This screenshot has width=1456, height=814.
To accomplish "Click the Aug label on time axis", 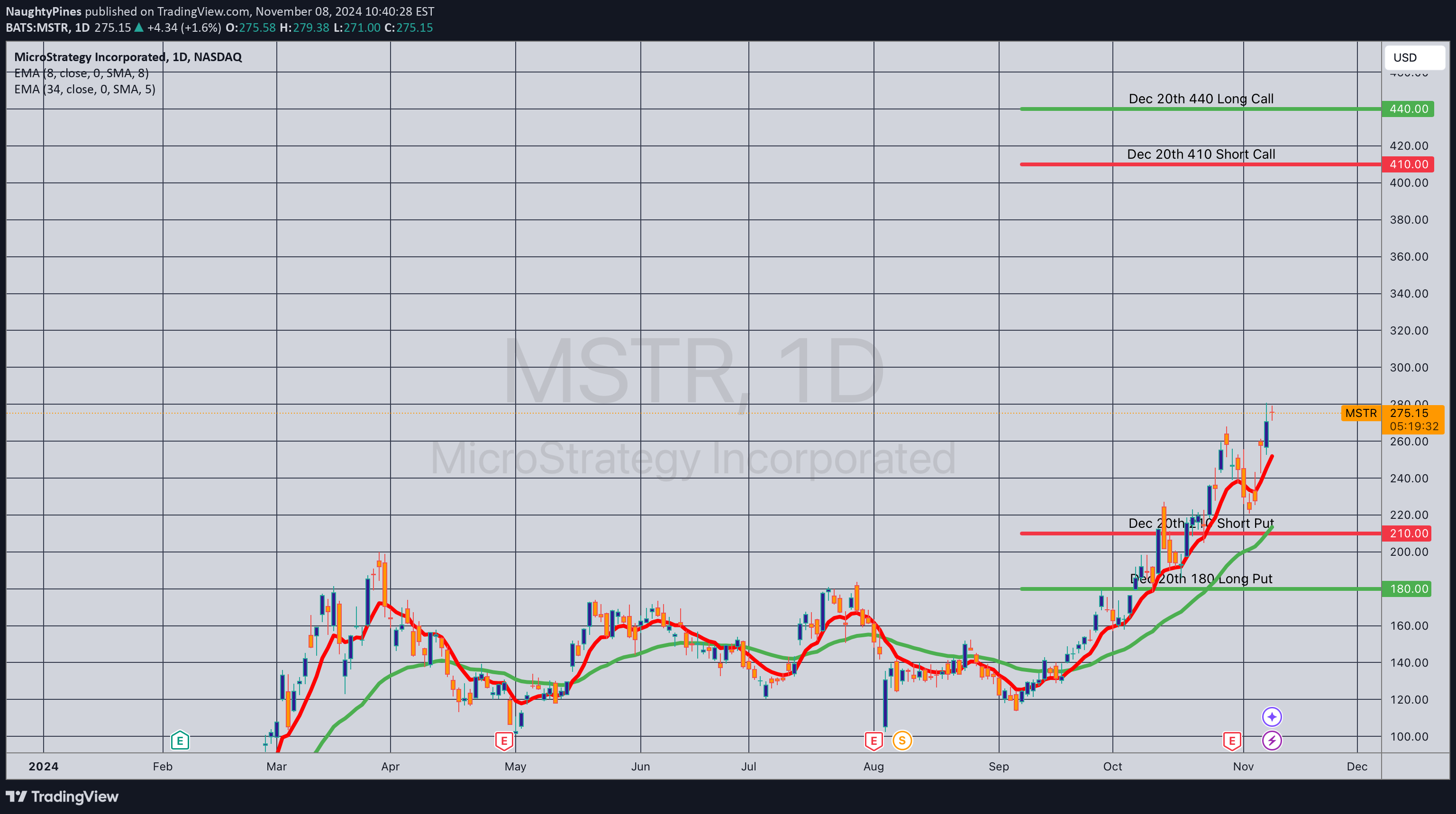I will coord(873,767).
